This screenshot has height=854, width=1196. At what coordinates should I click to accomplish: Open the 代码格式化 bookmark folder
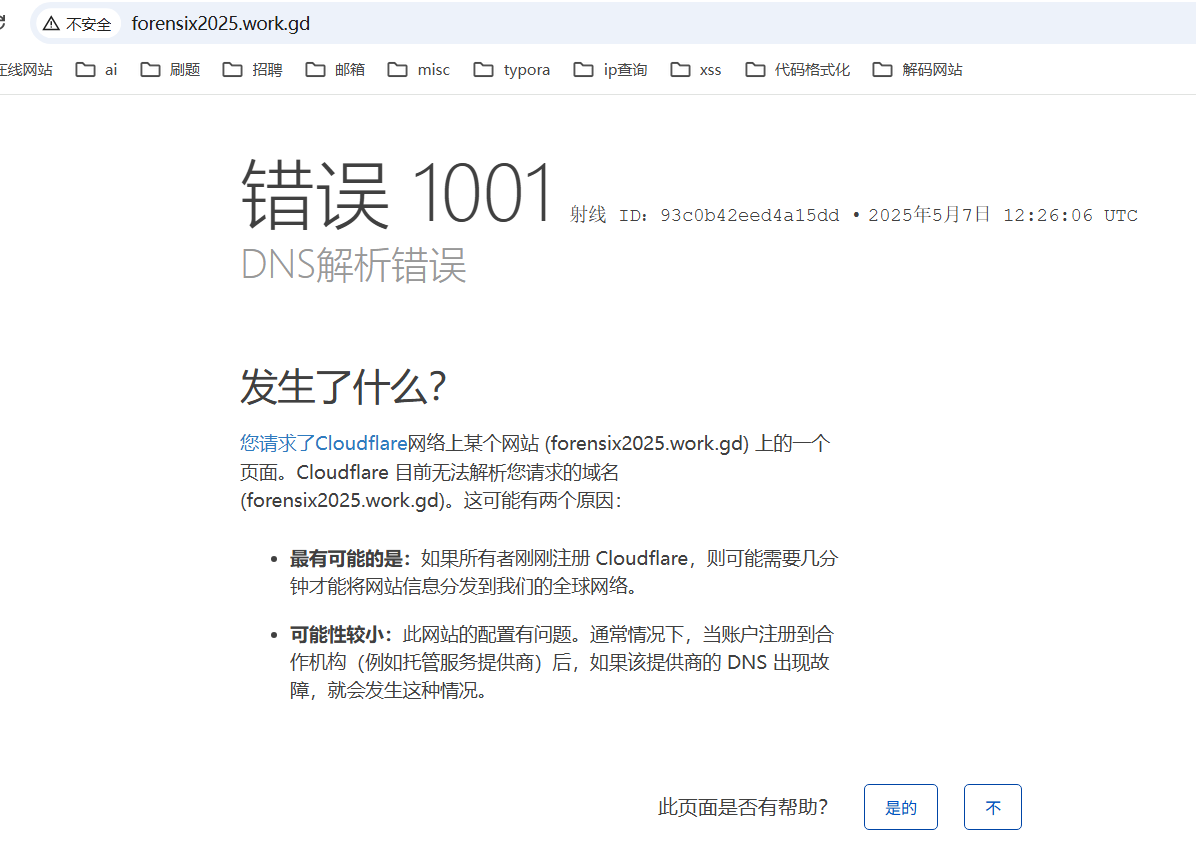point(797,69)
